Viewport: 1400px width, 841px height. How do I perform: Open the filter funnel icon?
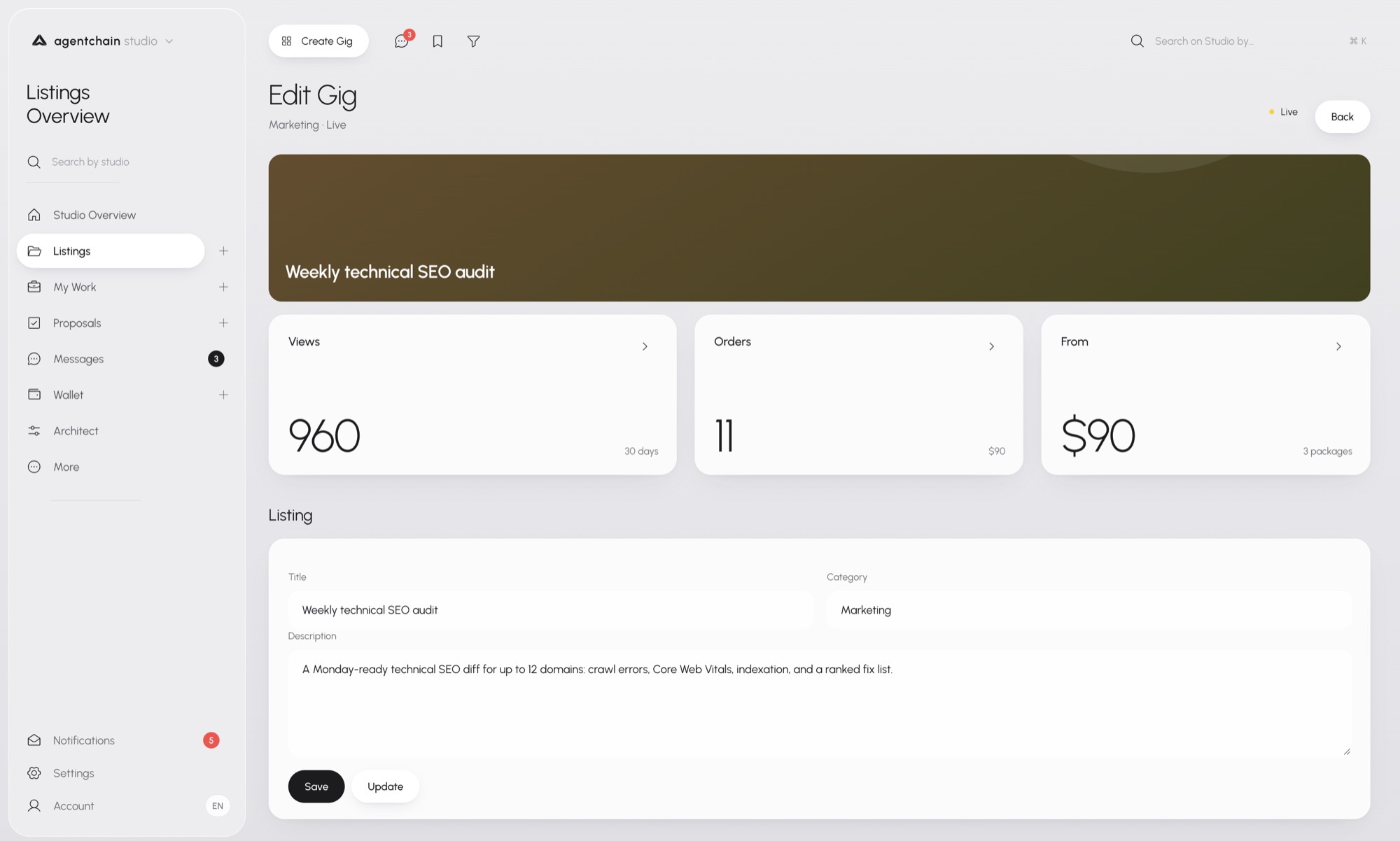coord(474,41)
